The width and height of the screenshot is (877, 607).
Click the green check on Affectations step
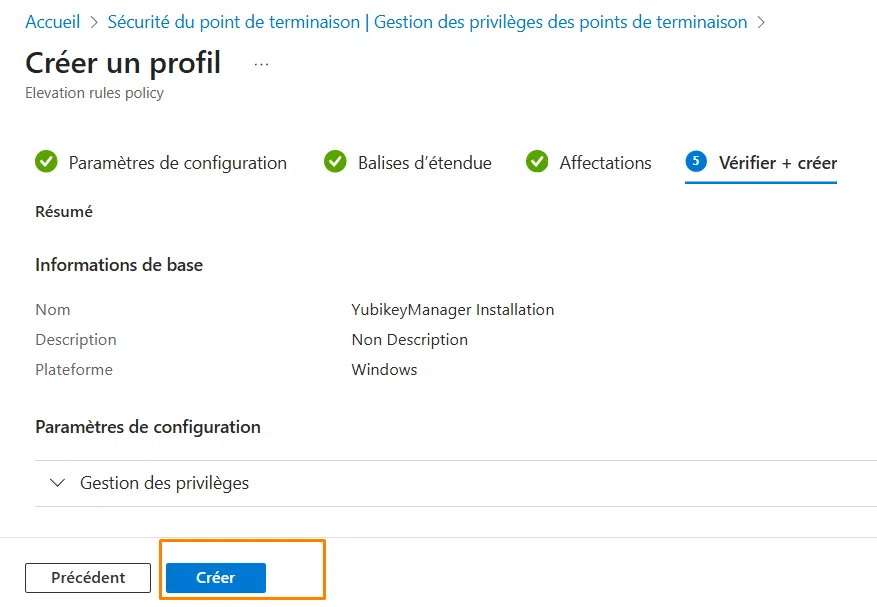tap(537, 161)
